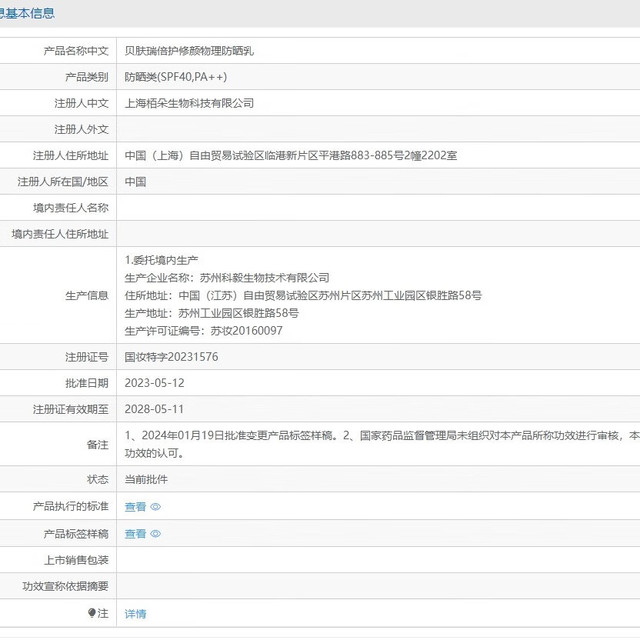Screen dimensions: 640x640
Task: Click label 批准日期
Action: [x=87, y=383]
